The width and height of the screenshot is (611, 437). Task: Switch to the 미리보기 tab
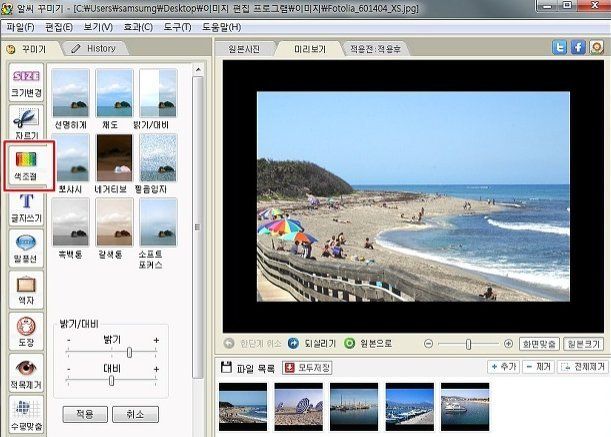(309, 49)
